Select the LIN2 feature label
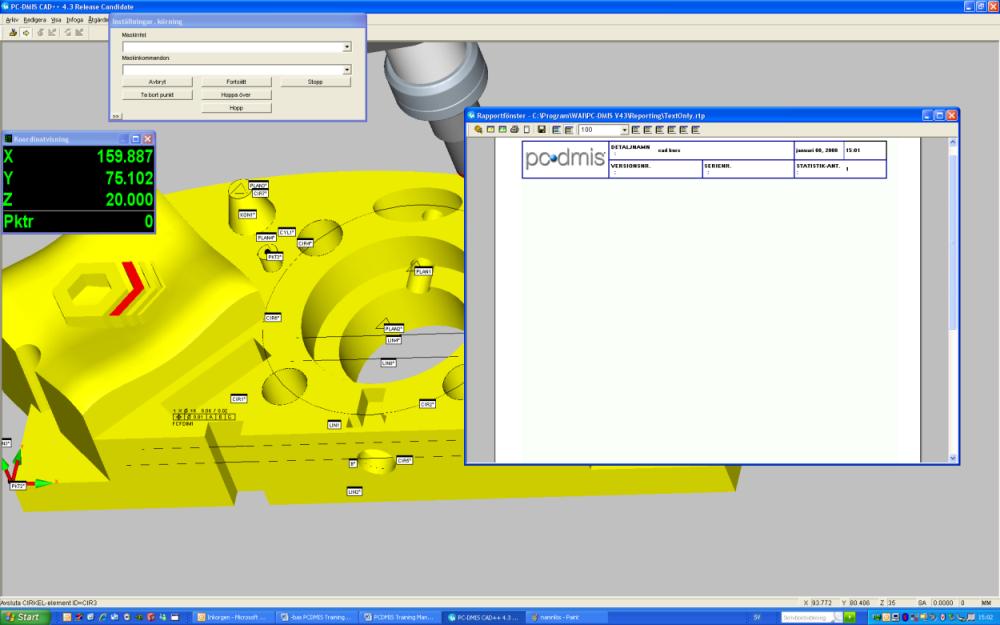The height and width of the screenshot is (625, 1000). coord(355,492)
